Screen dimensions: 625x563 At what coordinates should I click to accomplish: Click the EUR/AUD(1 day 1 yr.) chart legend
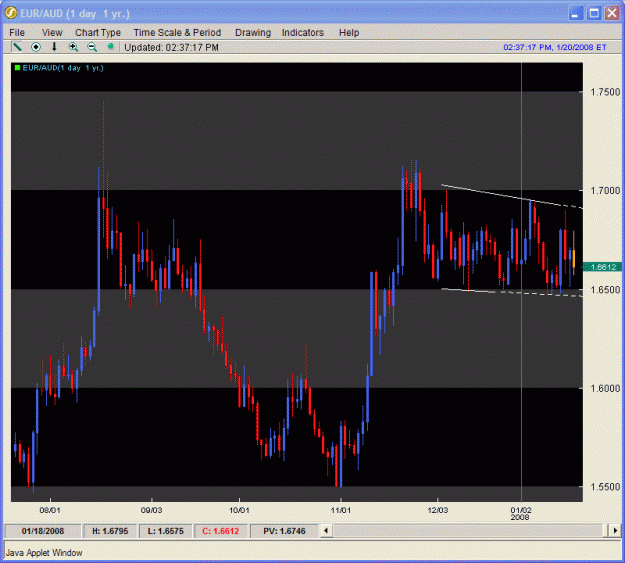(63, 68)
